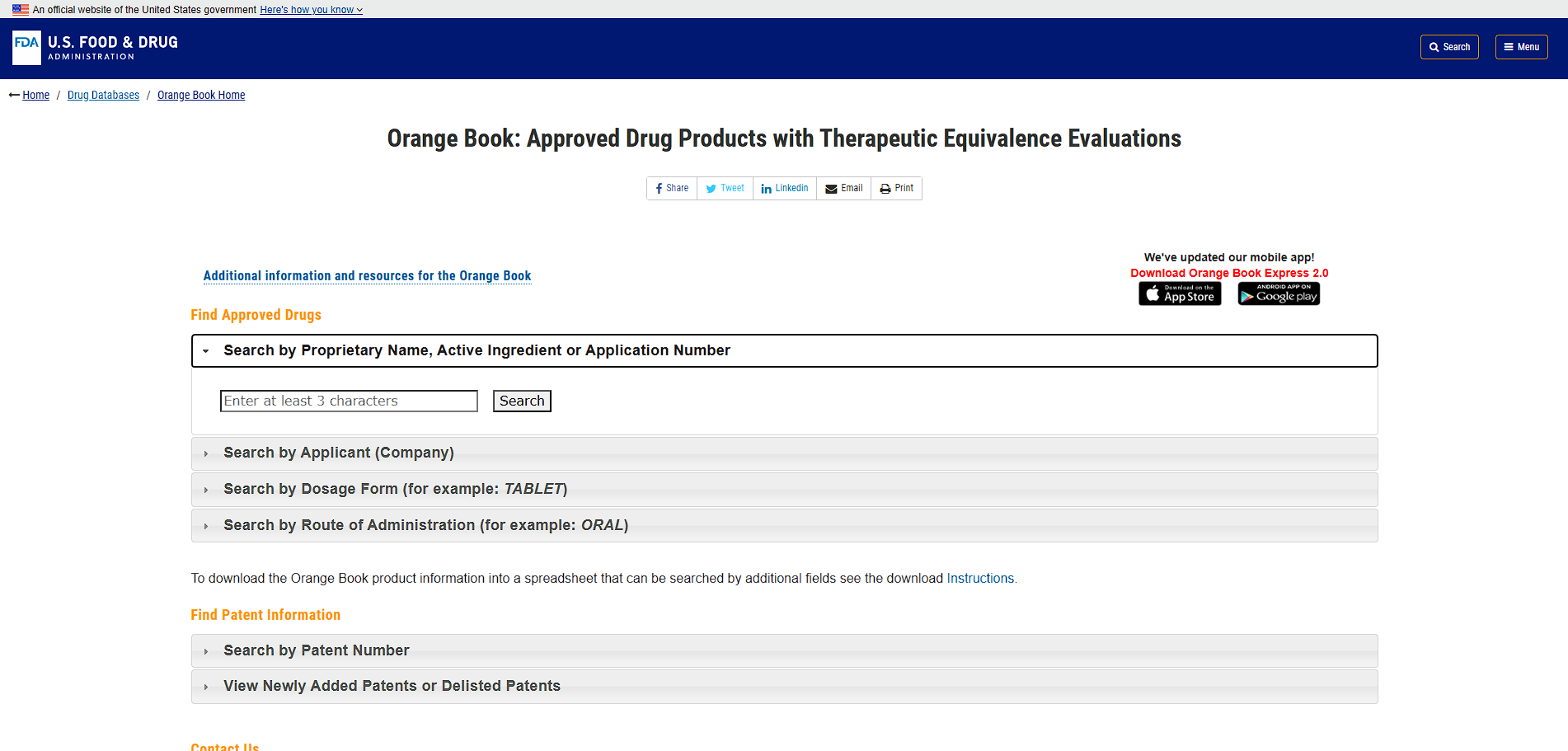Image resolution: width=1568 pixels, height=751 pixels.
Task: Send page using Email envelope icon
Action: (843, 189)
